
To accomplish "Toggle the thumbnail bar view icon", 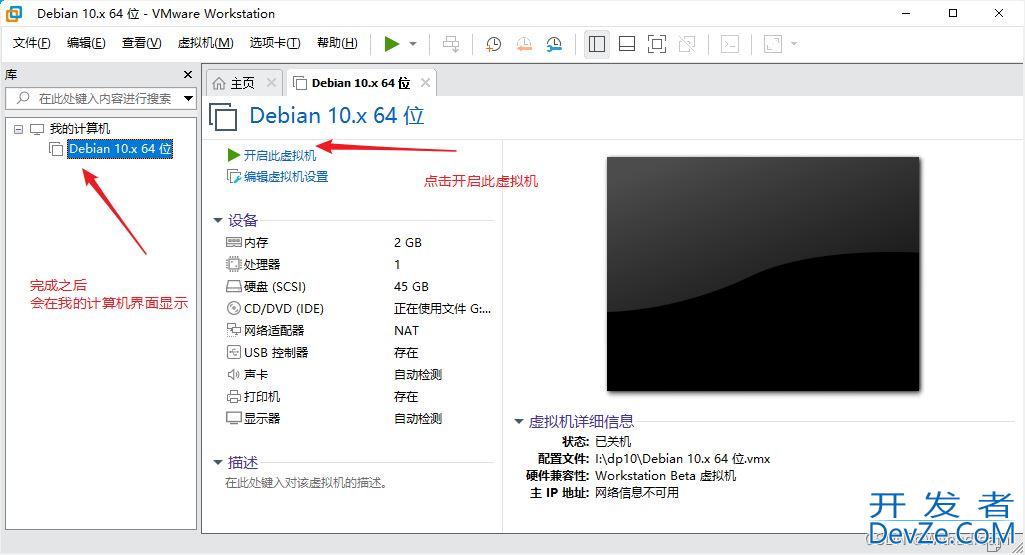I will click(x=627, y=44).
